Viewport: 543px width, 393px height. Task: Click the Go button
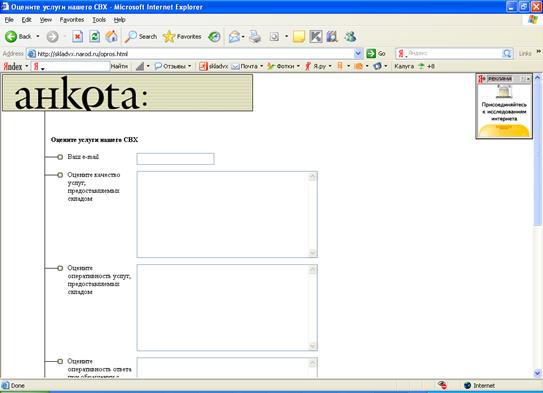(x=376, y=53)
